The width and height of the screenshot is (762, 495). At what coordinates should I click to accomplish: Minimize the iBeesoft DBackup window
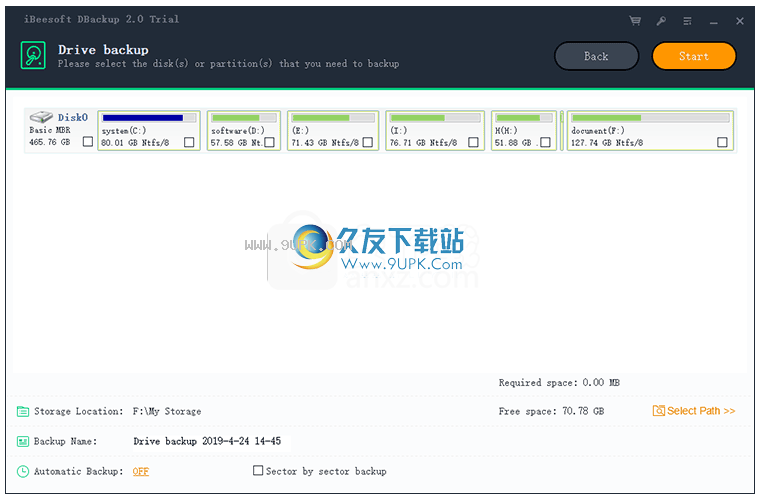[x=713, y=21]
